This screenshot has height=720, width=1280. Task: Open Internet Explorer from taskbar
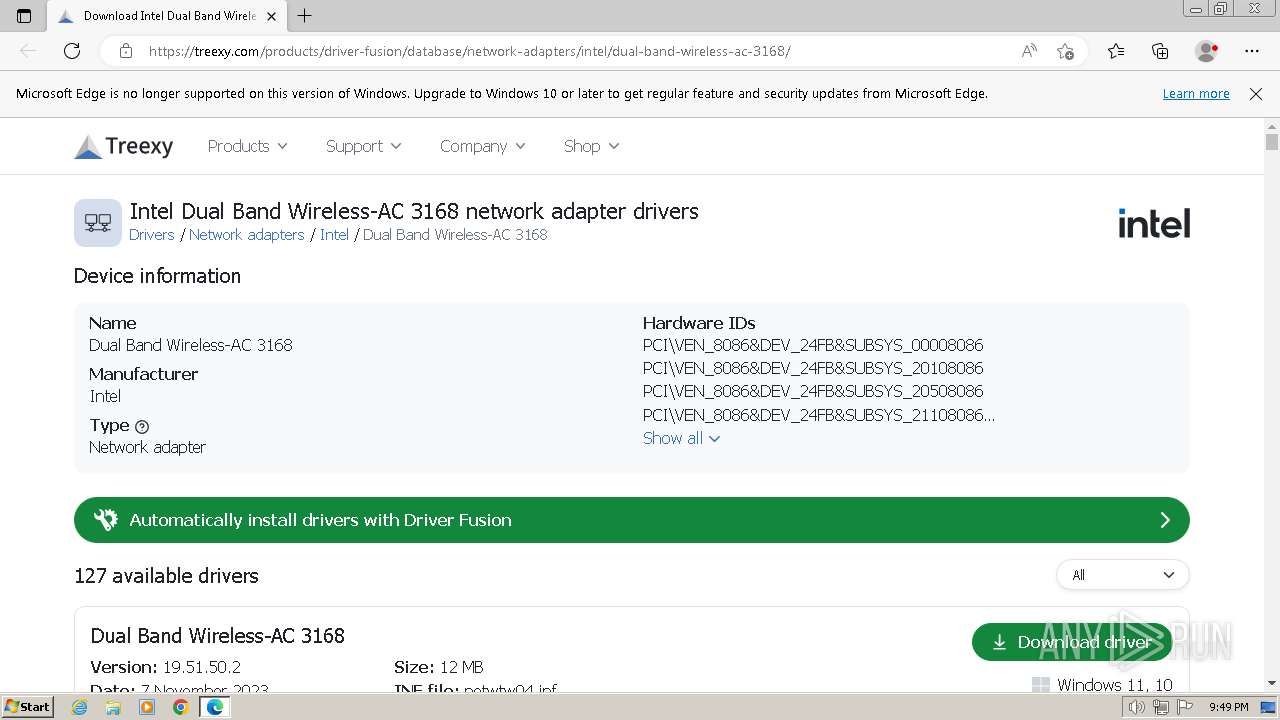point(80,707)
